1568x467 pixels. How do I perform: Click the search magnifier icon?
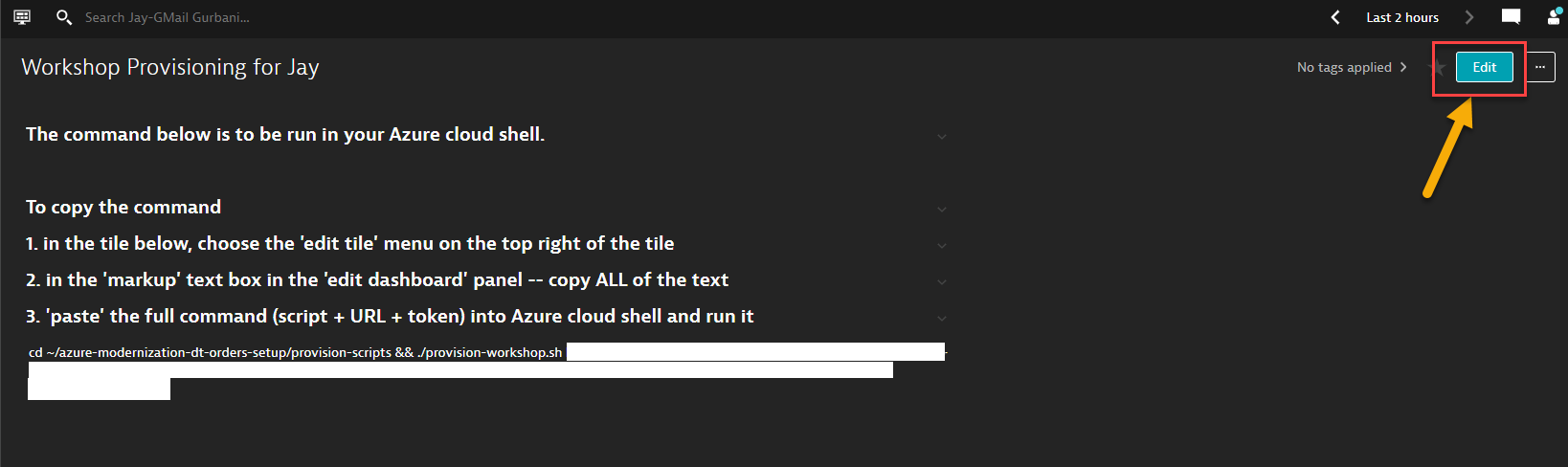(x=64, y=17)
